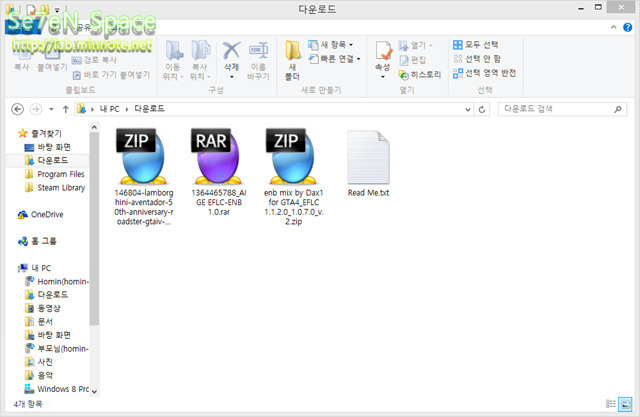The width and height of the screenshot is (640, 417).
Task: Select the 1364465788_AIGE EFLC-ENB 1.0.rar file
Action: click(218, 172)
